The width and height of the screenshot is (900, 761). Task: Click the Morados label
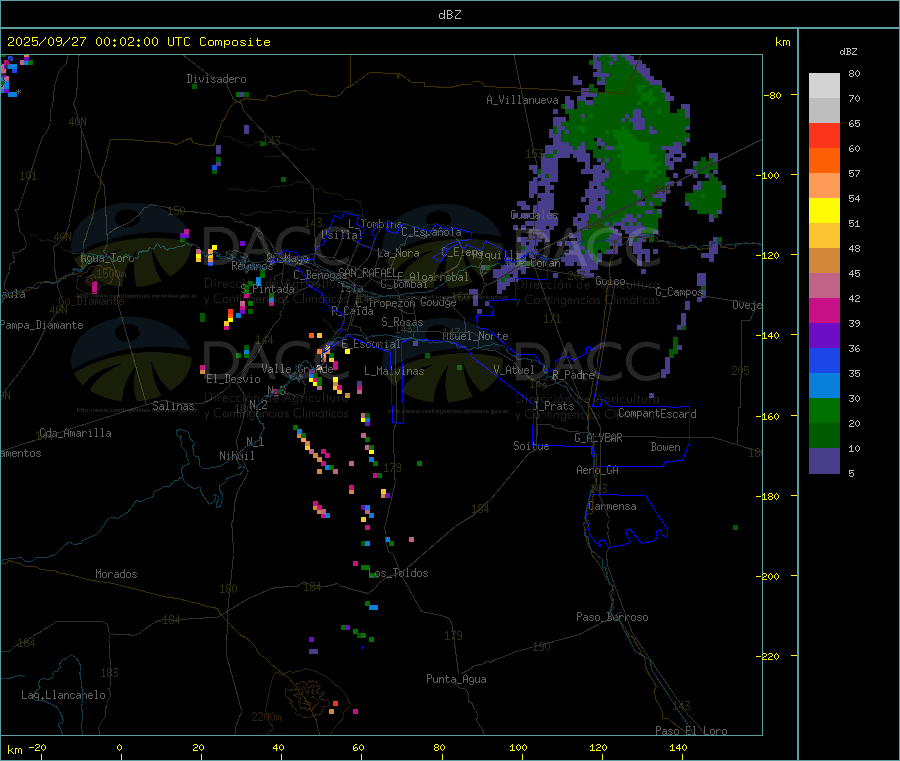click(x=116, y=574)
